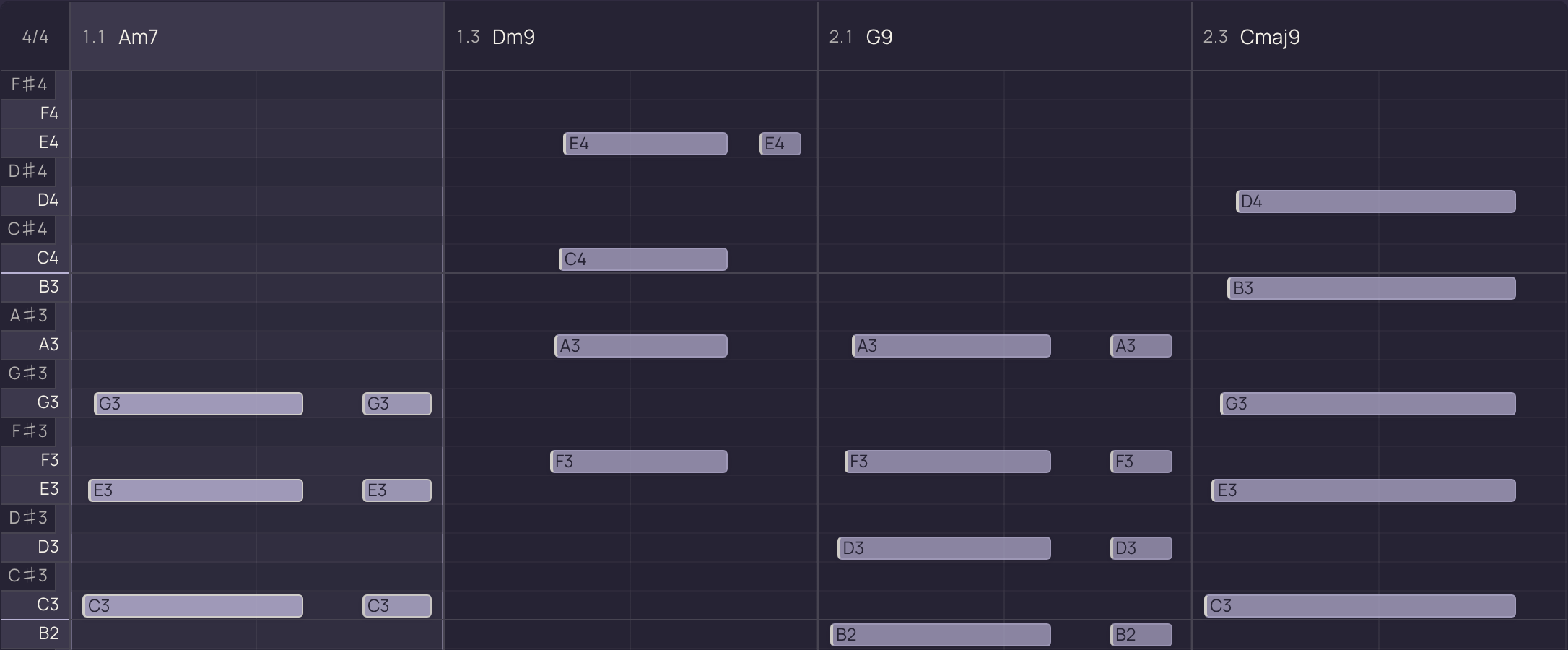Click the B2 piano key
This screenshot has width=1568, height=650.
(x=35, y=634)
